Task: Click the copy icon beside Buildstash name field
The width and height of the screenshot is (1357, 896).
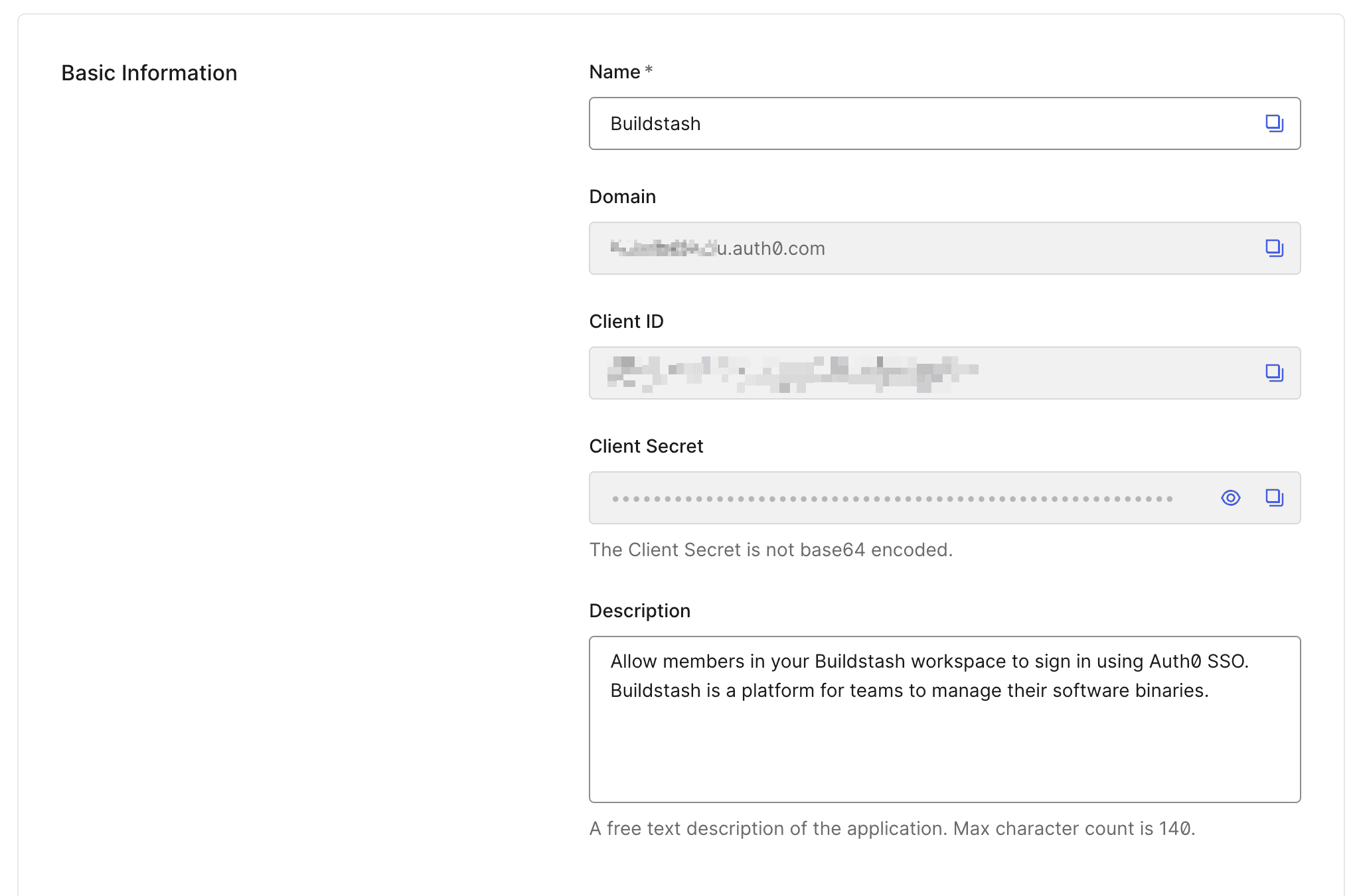Action: [1275, 123]
